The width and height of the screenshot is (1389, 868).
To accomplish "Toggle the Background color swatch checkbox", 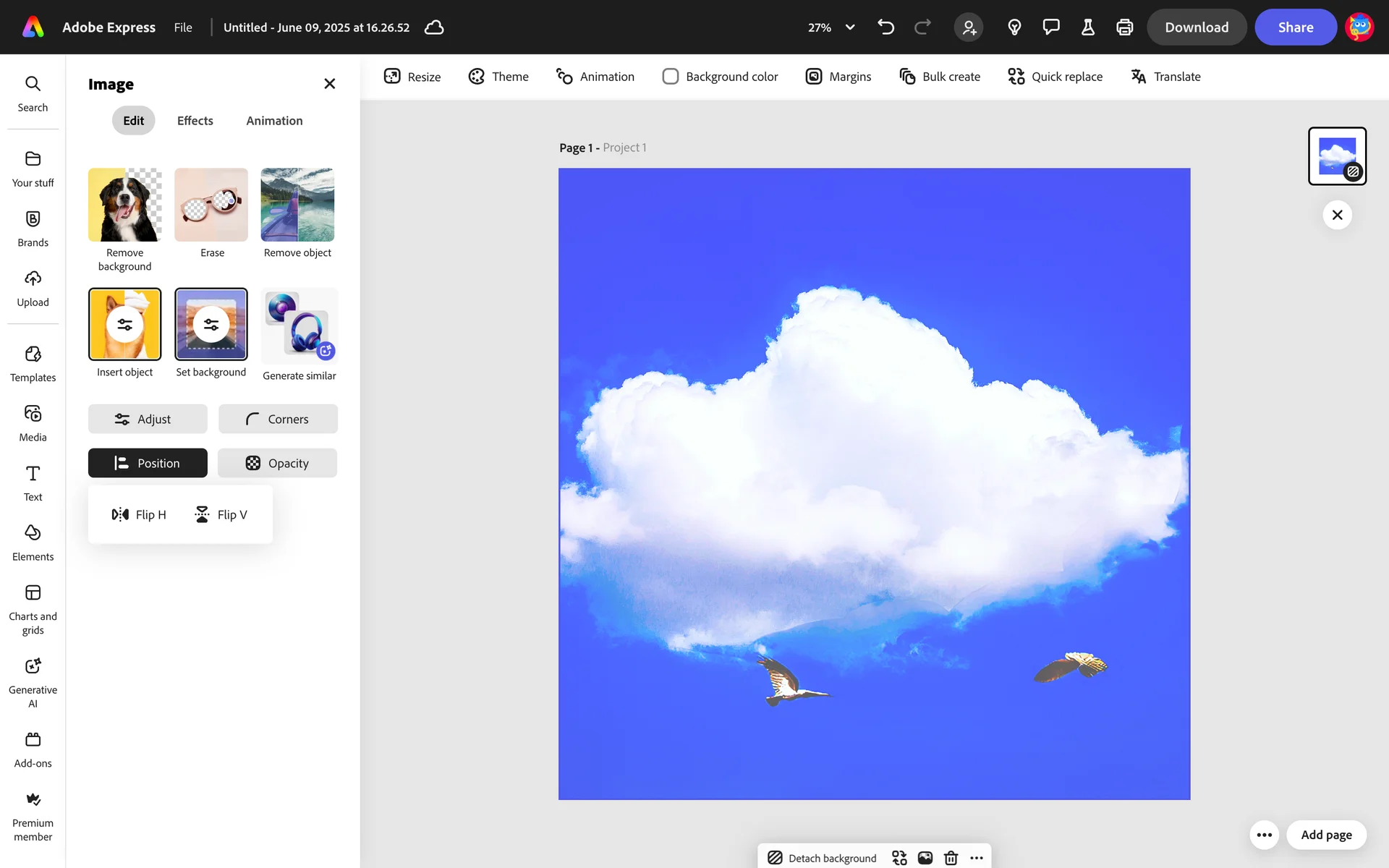I will click(x=670, y=77).
